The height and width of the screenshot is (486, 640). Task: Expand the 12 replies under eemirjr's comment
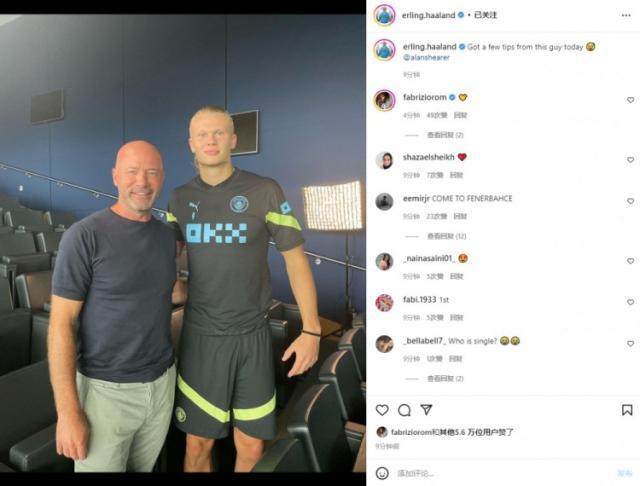(x=447, y=236)
